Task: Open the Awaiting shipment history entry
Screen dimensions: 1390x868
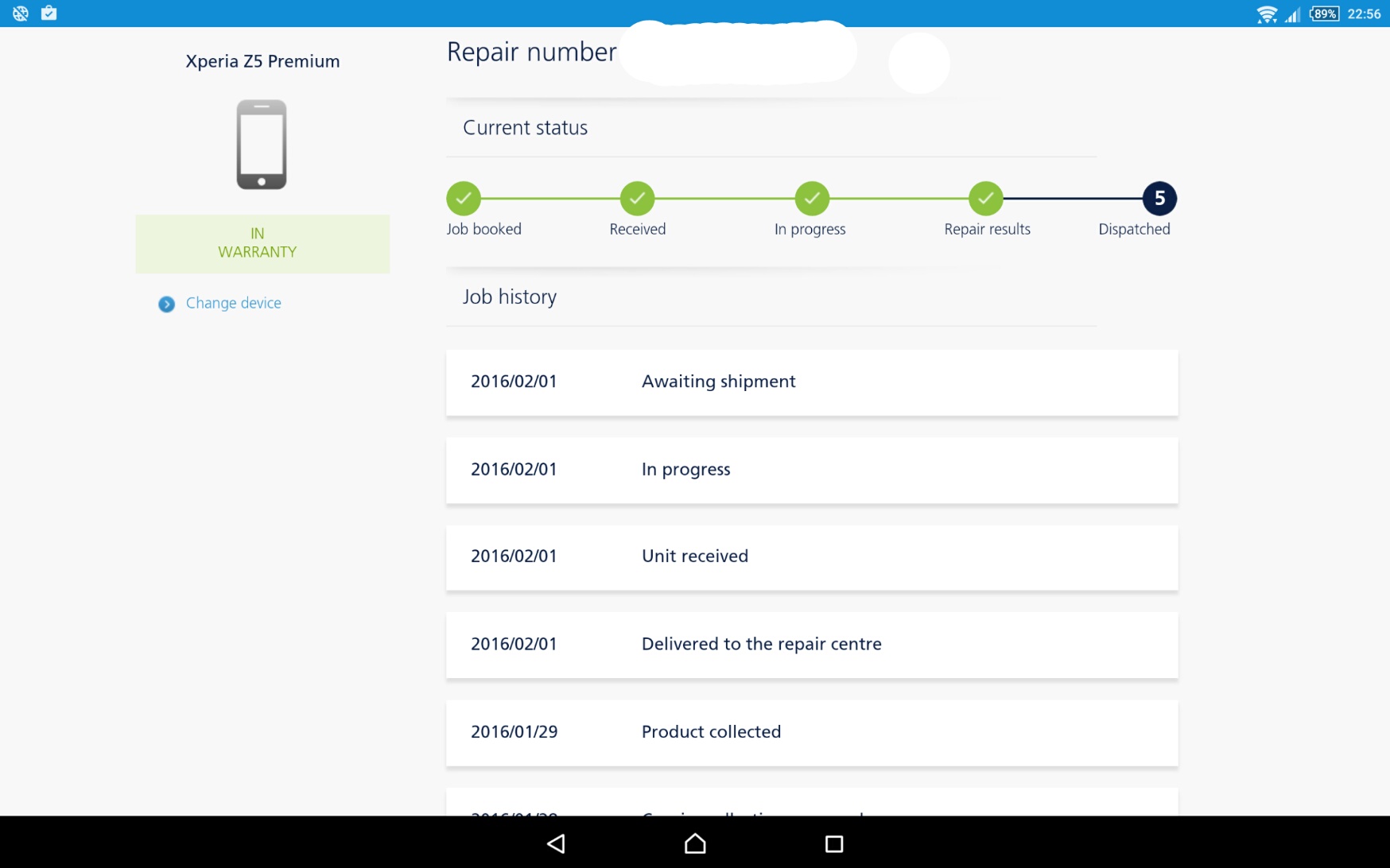Action: [x=812, y=382]
